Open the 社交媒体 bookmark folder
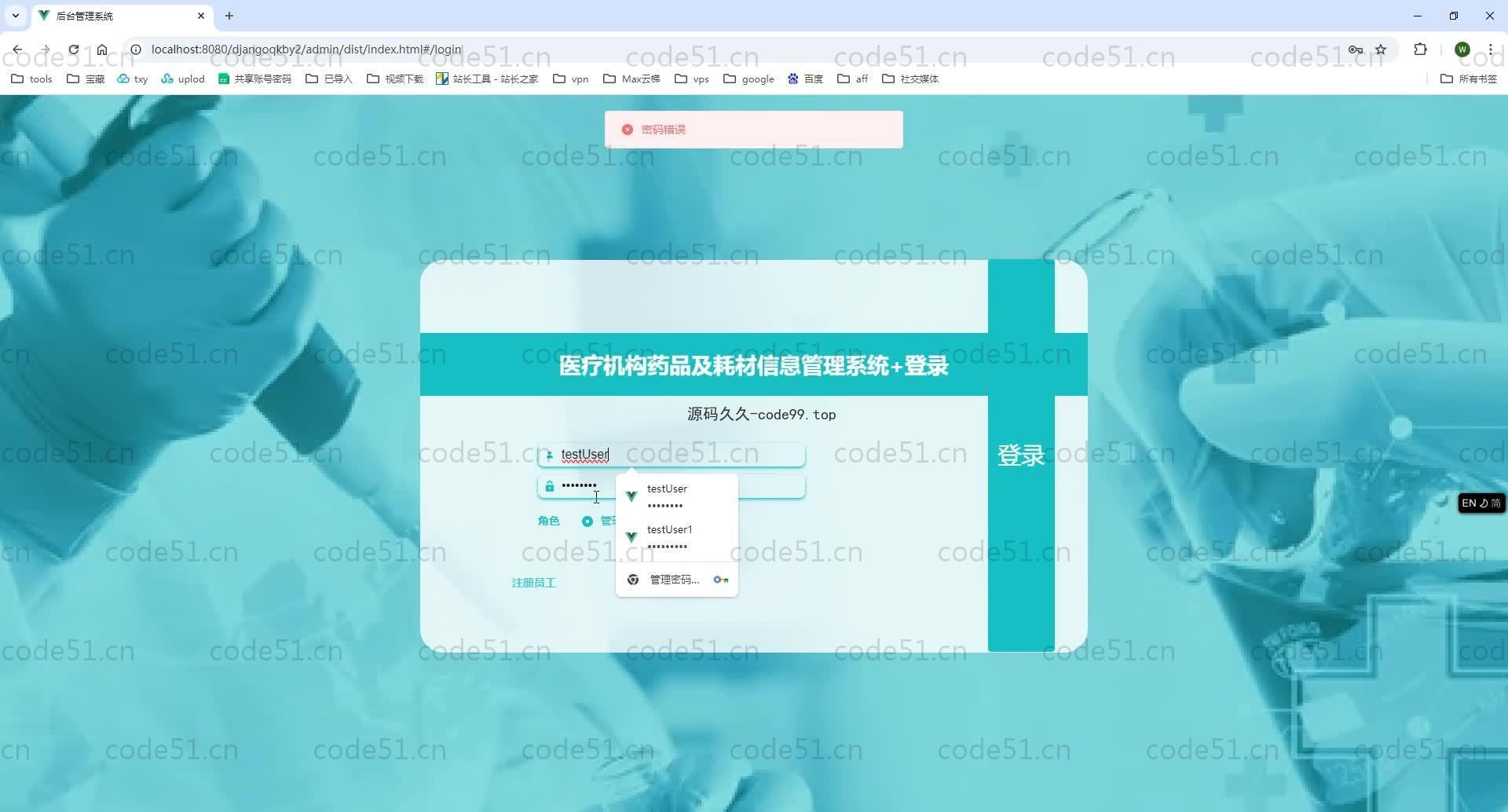 pyautogui.click(x=910, y=79)
